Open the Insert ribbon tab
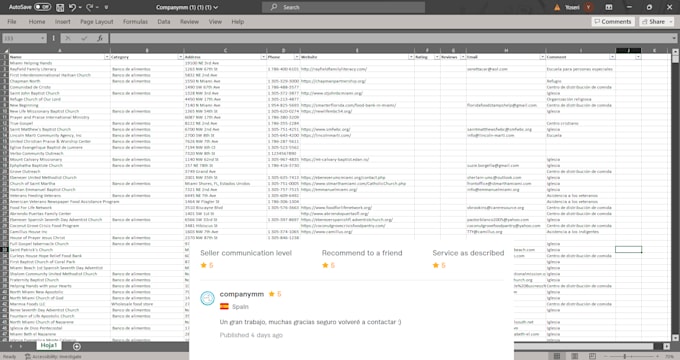 tap(62, 21)
